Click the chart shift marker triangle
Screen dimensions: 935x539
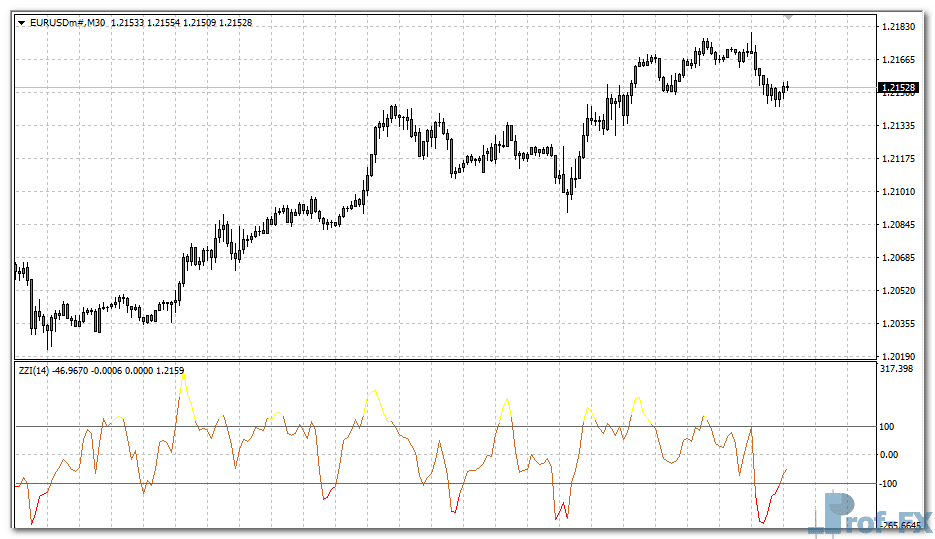(789, 17)
